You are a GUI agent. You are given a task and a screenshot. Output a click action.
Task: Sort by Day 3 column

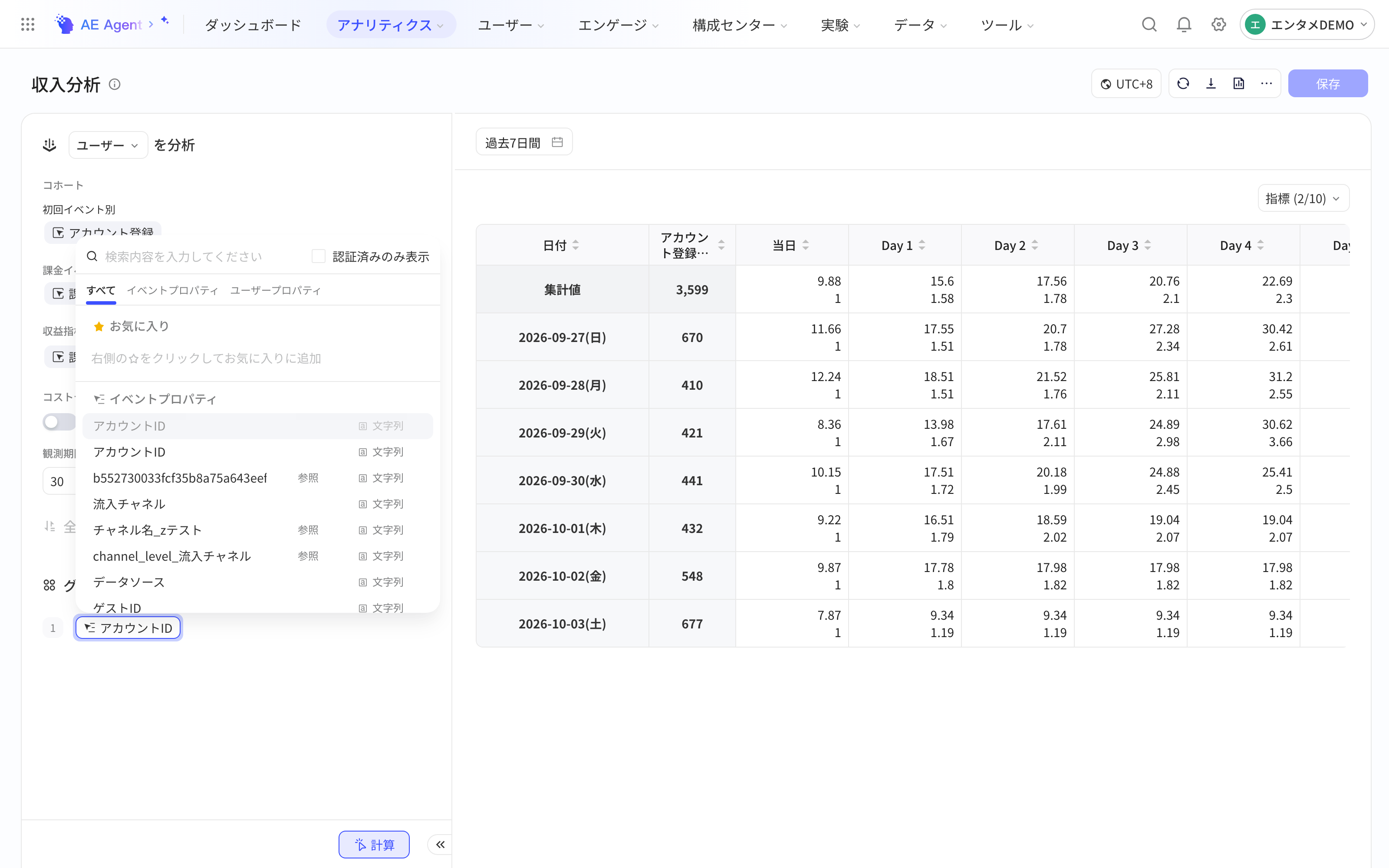1148,245
